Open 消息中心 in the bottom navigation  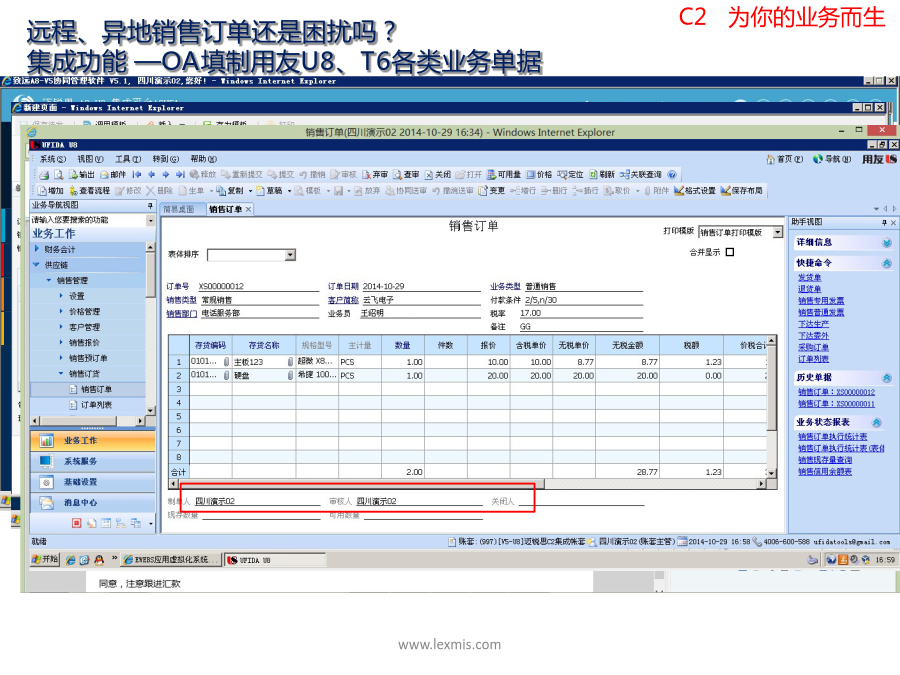tap(92, 503)
